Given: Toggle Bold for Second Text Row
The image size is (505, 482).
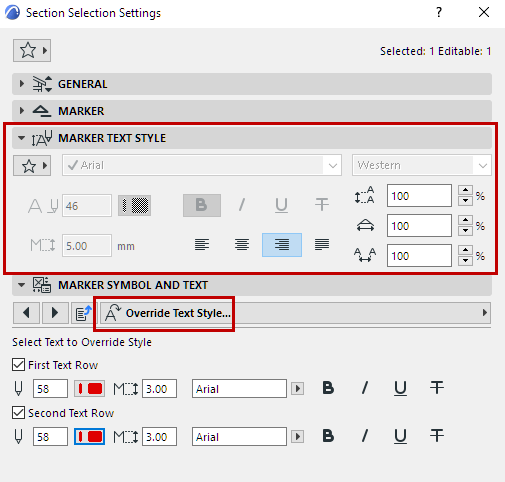Looking at the screenshot, I should (328, 436).
